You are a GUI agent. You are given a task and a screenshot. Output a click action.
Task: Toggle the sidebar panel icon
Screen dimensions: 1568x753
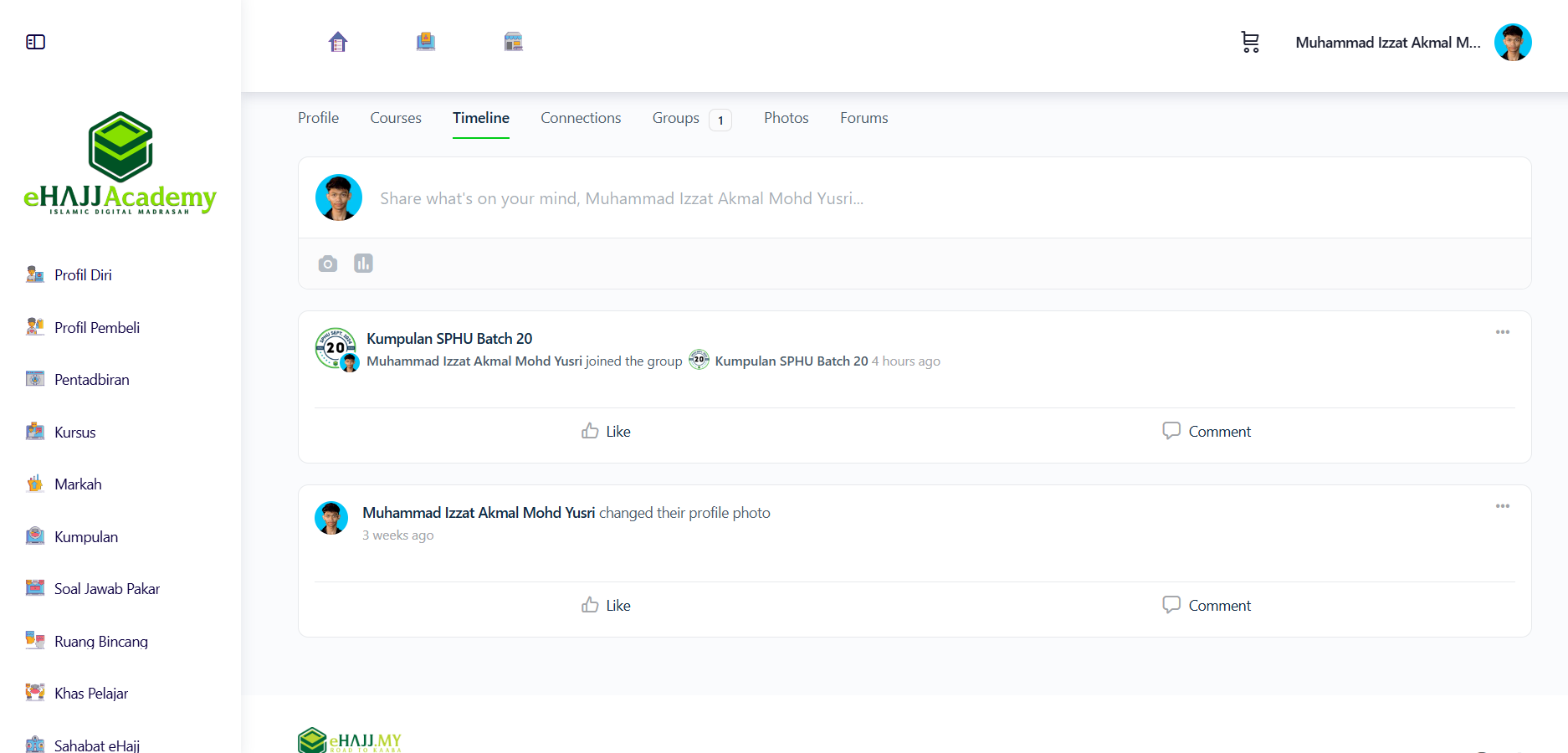(x=35, y=42)
